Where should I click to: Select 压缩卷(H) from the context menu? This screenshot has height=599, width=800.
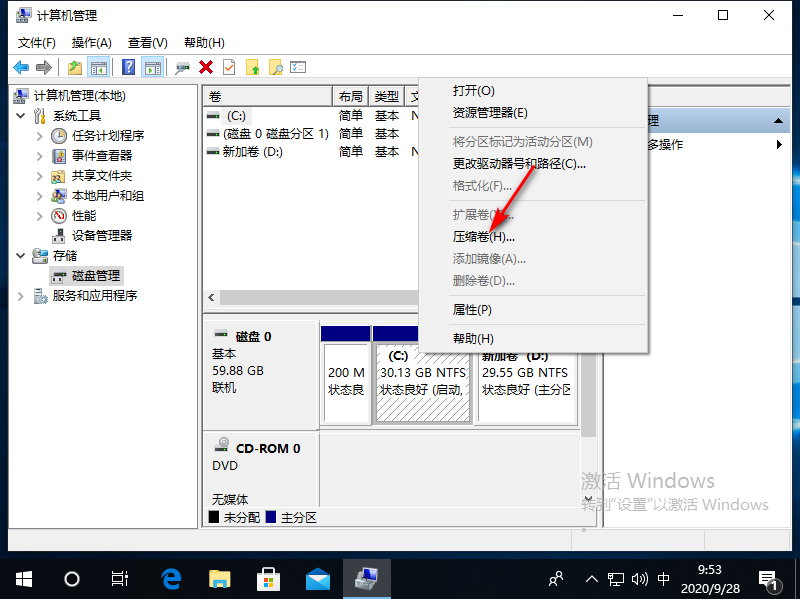(486, 236)
